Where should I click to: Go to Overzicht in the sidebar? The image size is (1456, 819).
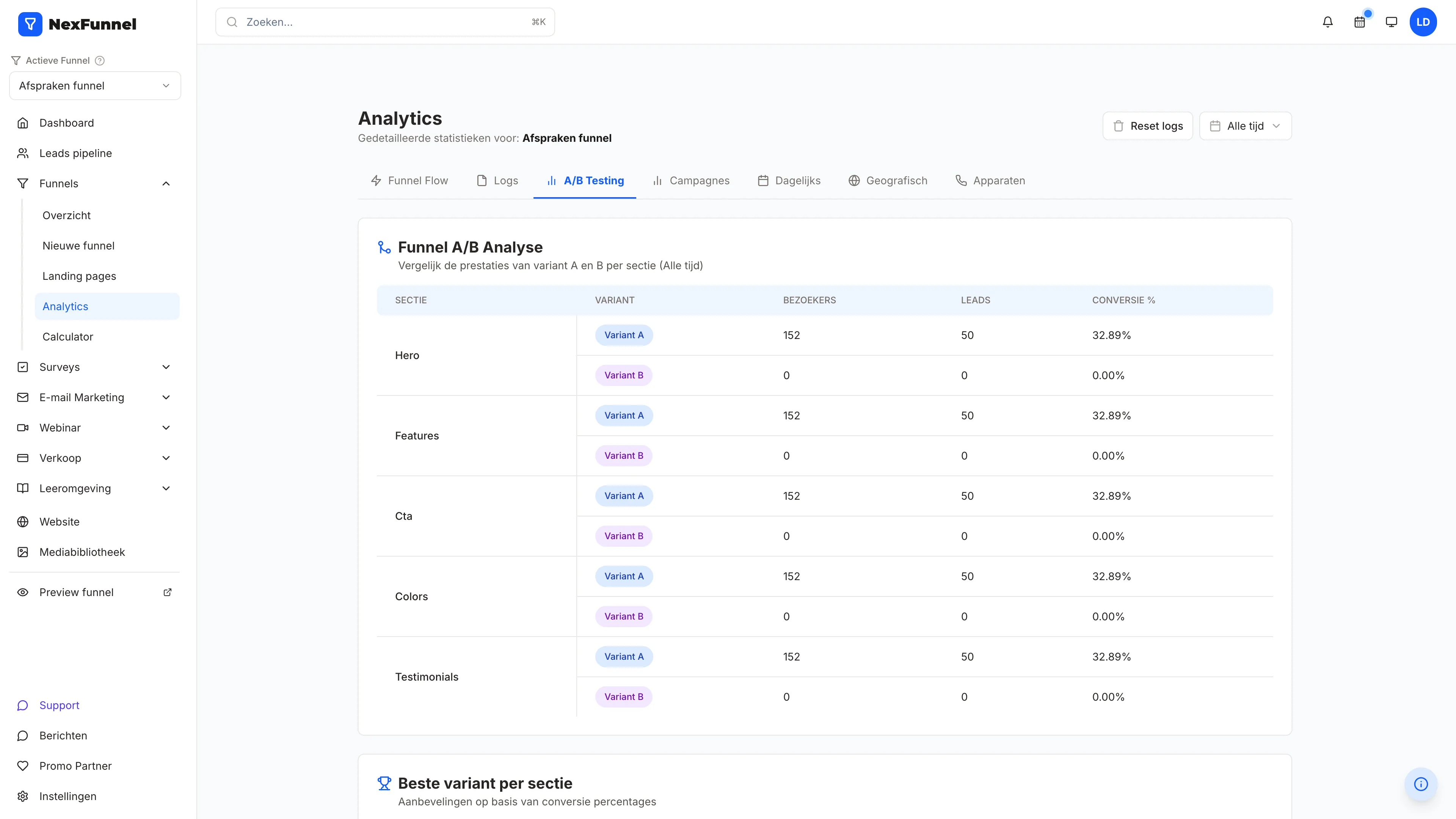107,215
